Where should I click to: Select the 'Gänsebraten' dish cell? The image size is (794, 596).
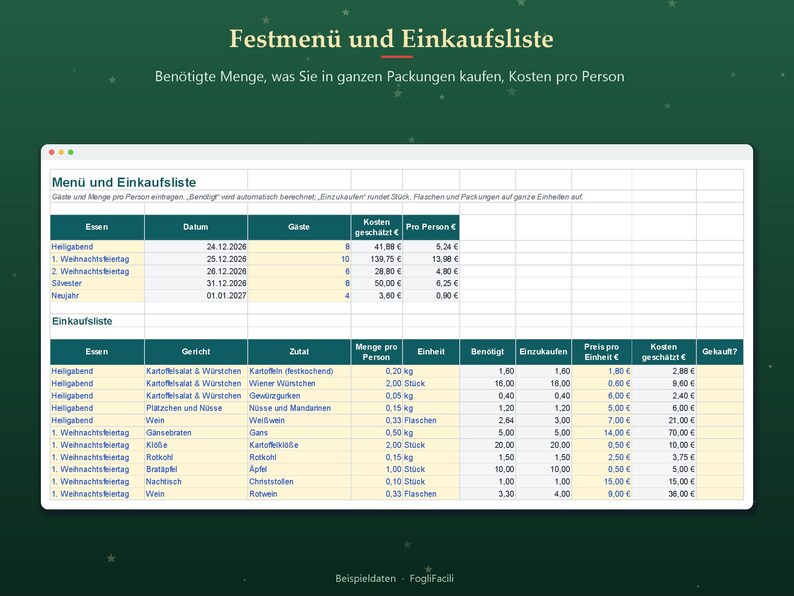tap(196, 433)
